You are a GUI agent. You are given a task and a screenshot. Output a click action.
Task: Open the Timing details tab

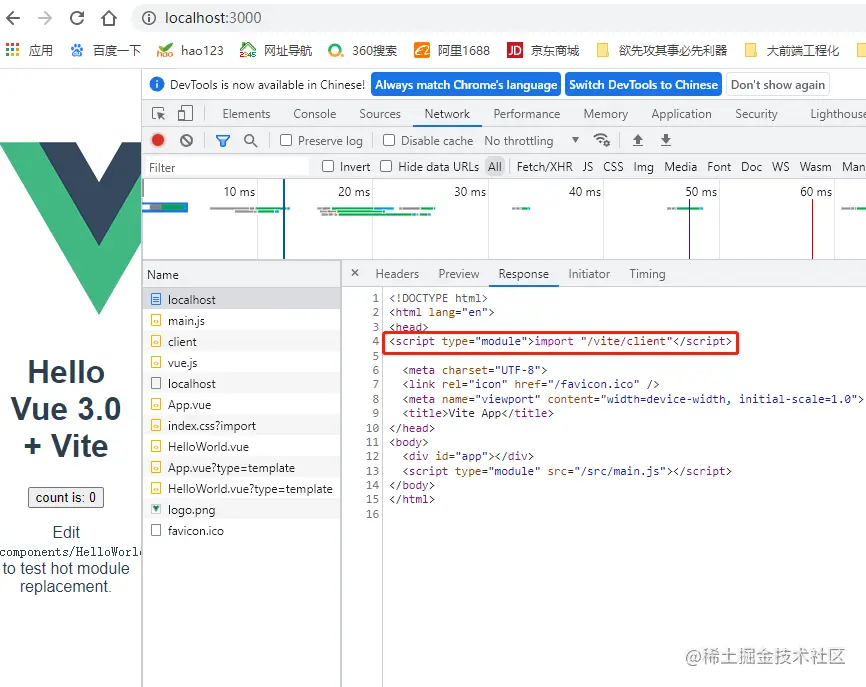647,274
